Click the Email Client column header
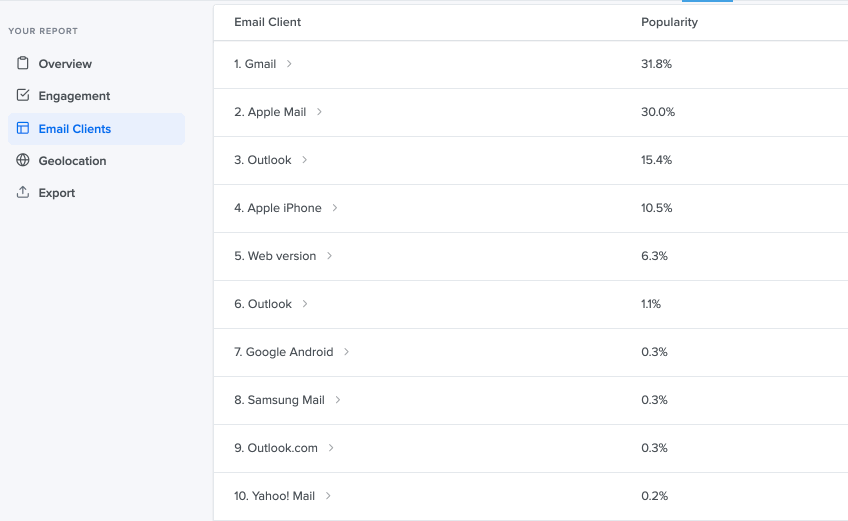This screenshot has width=848, height=521. point(267,22)
